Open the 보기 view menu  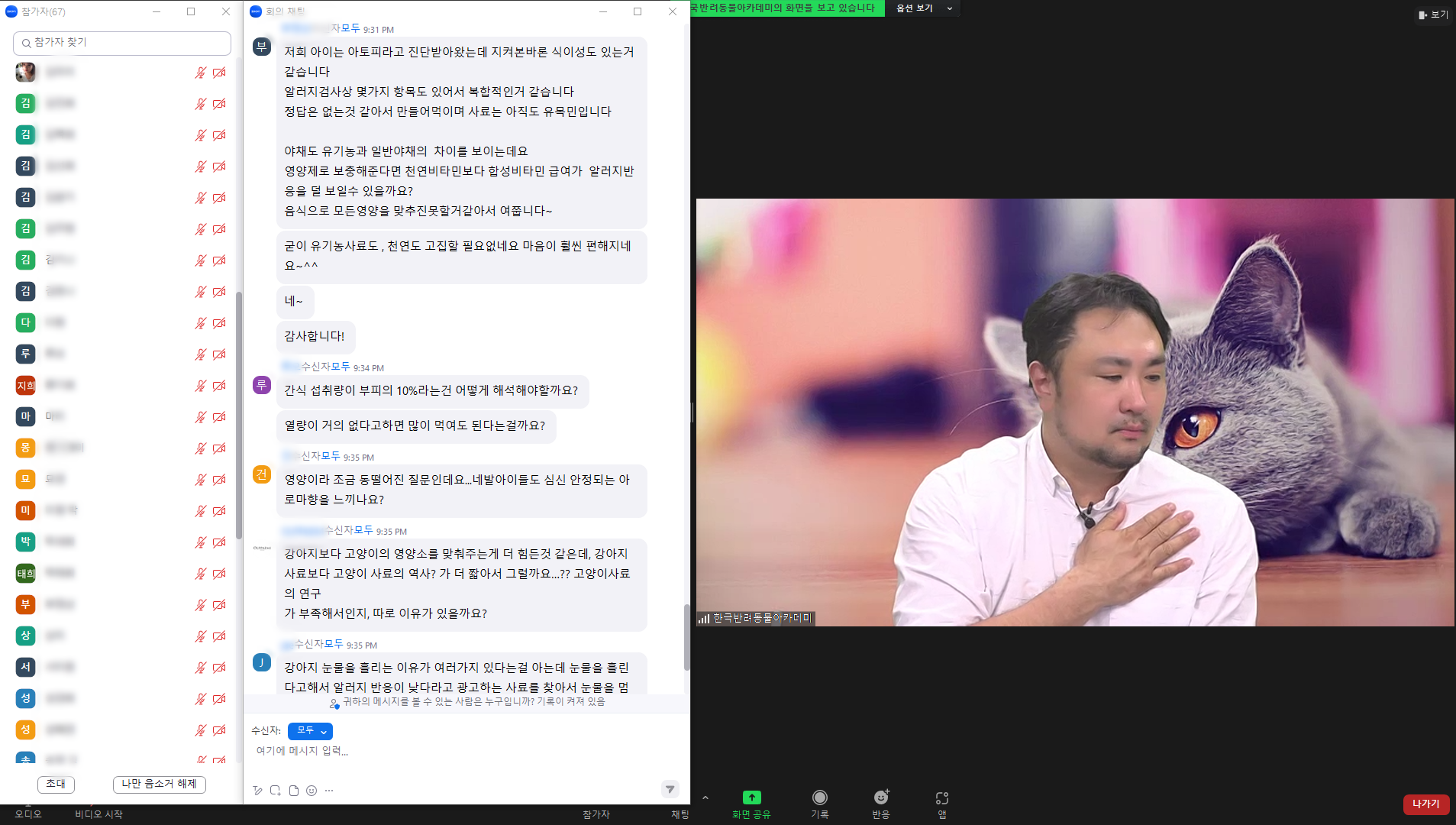(x=1433, y=15)
